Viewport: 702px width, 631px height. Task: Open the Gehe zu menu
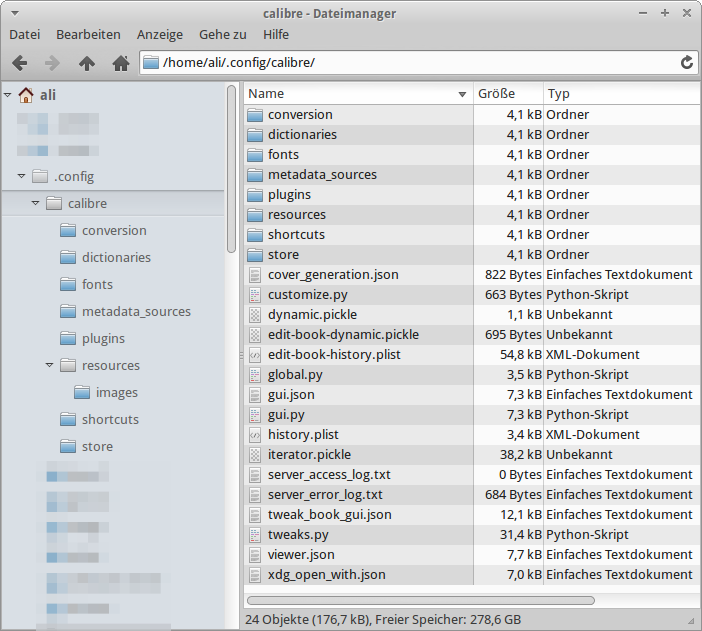[223, 34]
